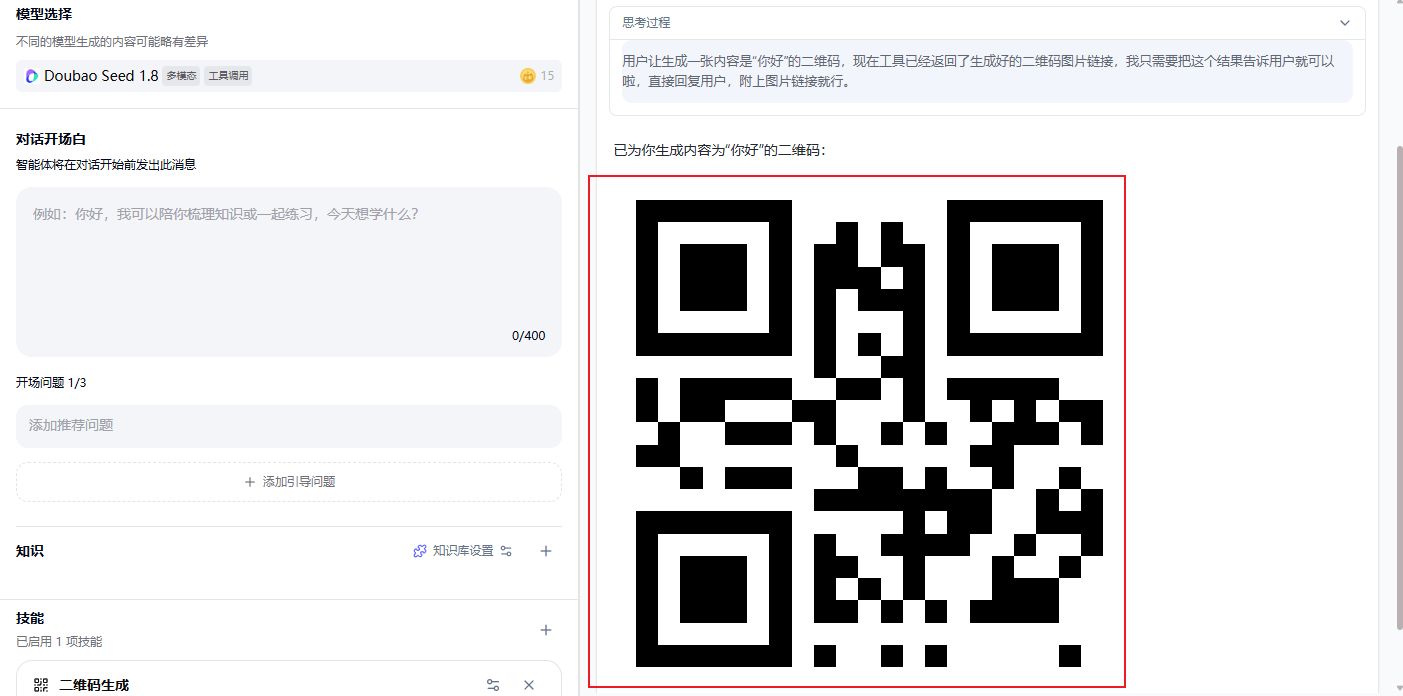1403x696 pixels.
Task: Click the thinking process paragraph text
Action: point(986,71)
